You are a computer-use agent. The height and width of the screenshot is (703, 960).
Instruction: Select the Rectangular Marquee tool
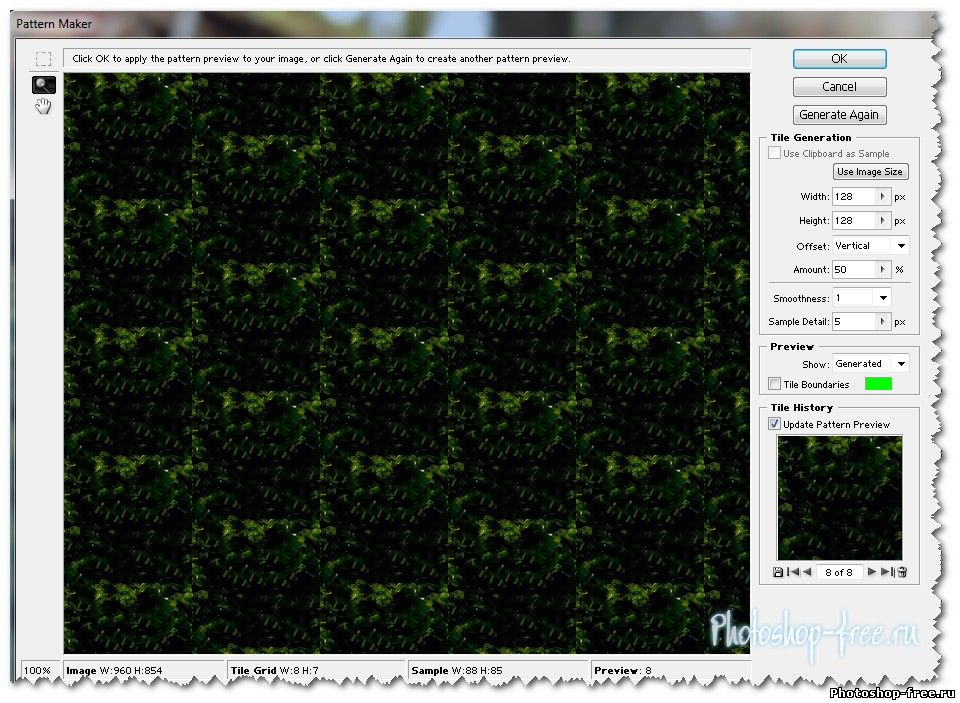coord(43,59)
